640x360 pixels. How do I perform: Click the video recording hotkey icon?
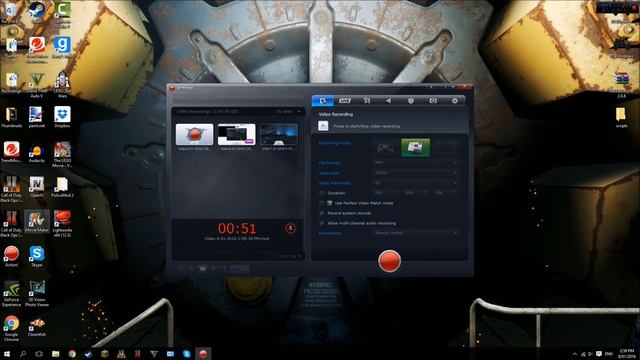coord(323,126)
